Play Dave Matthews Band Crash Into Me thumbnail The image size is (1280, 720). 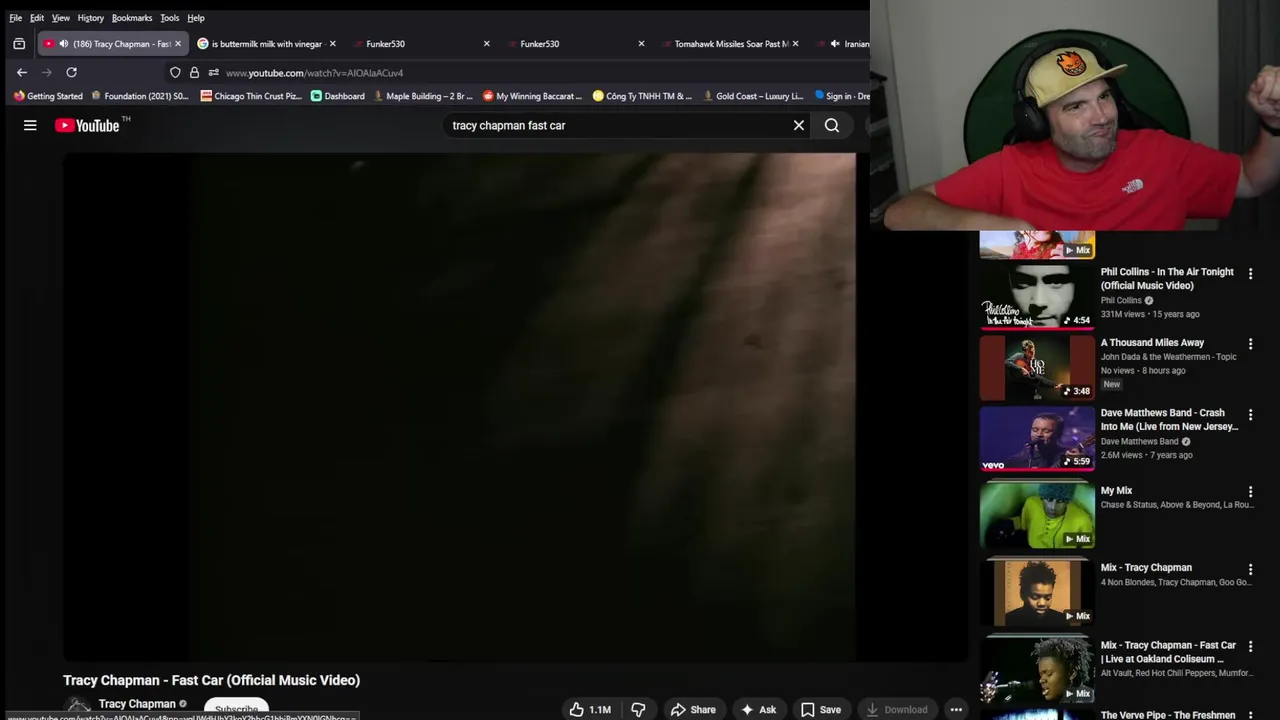point(1037,438)
